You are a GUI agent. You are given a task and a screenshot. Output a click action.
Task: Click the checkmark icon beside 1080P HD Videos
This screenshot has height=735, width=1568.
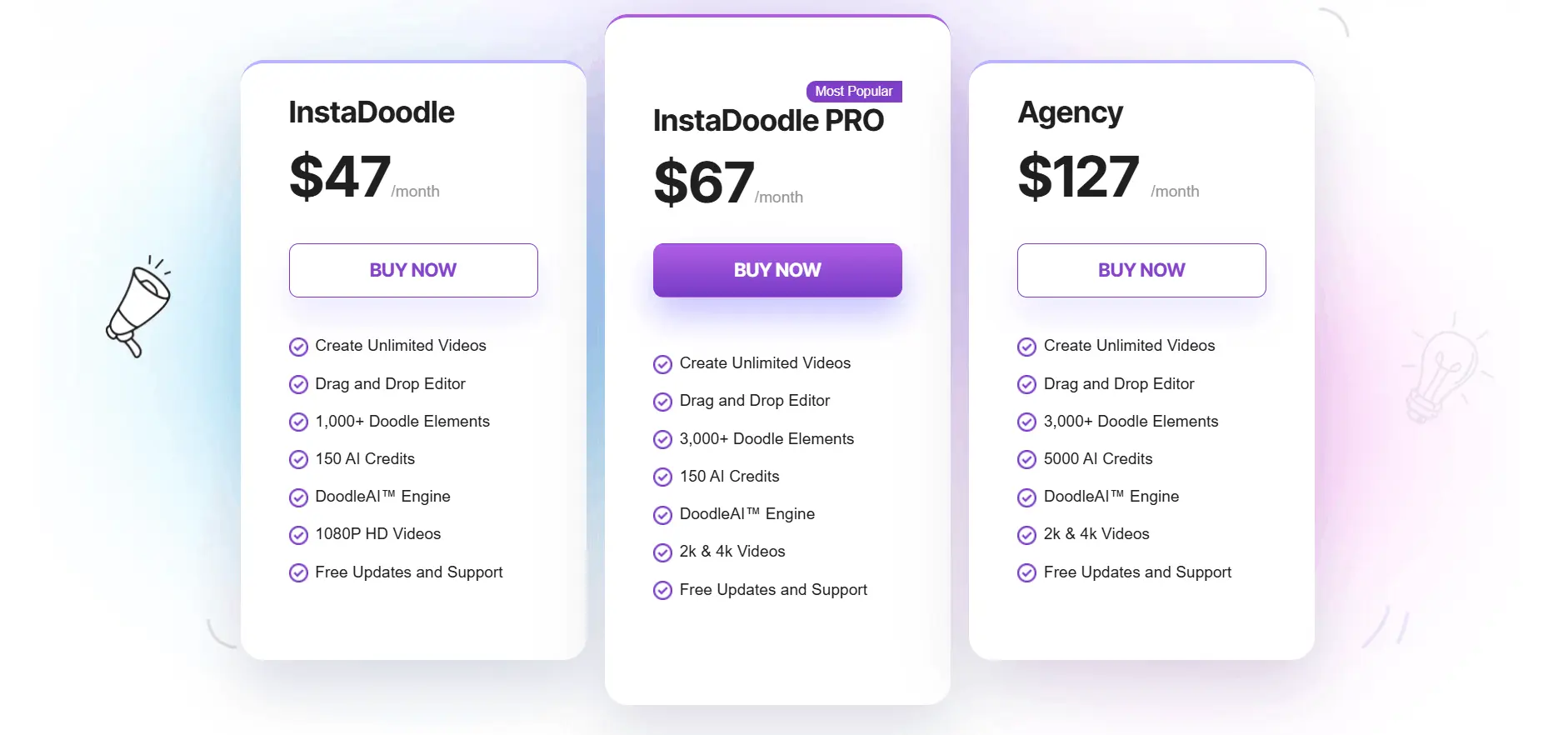pyautogui.click(x=298, y=535)
